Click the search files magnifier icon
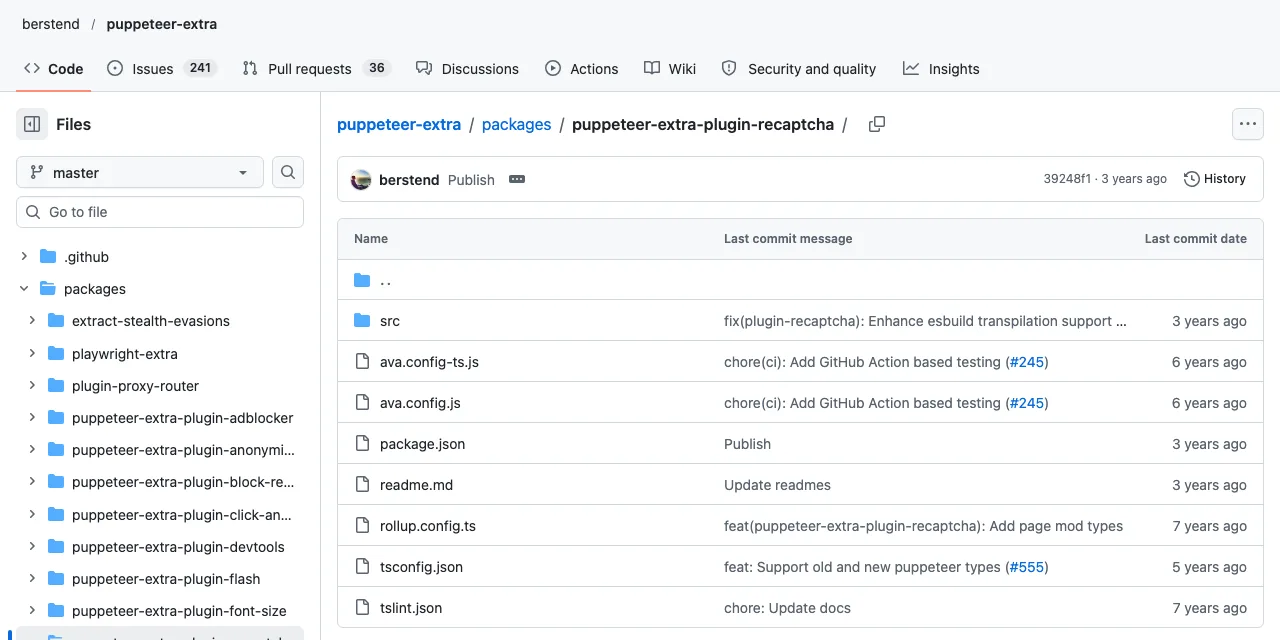The width and height of the screenshot is (1280, 640). [x=288, y=172]
